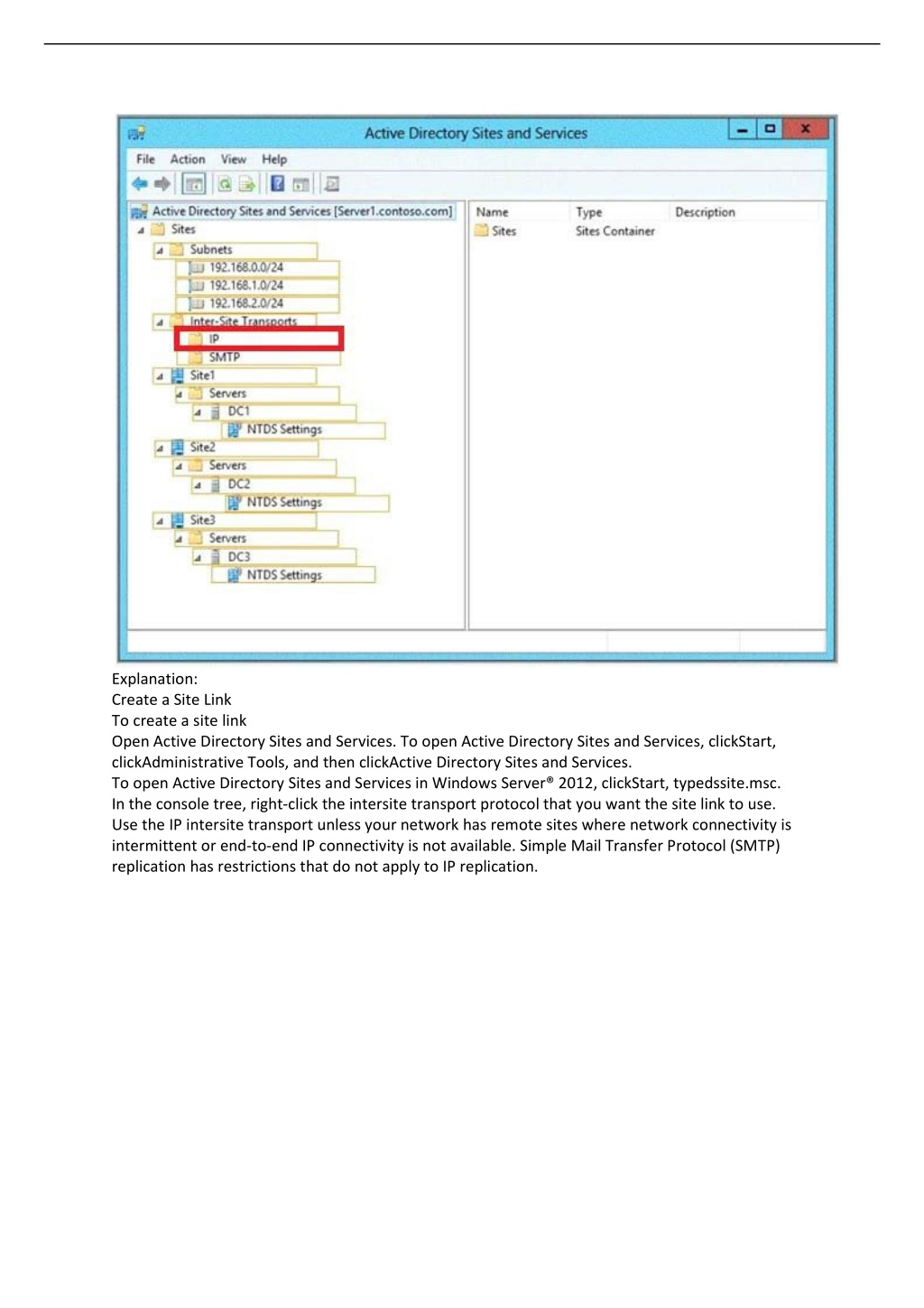
Task: Click the 192.168.2.0/24 subnet icon
Action: click(197, 304)
